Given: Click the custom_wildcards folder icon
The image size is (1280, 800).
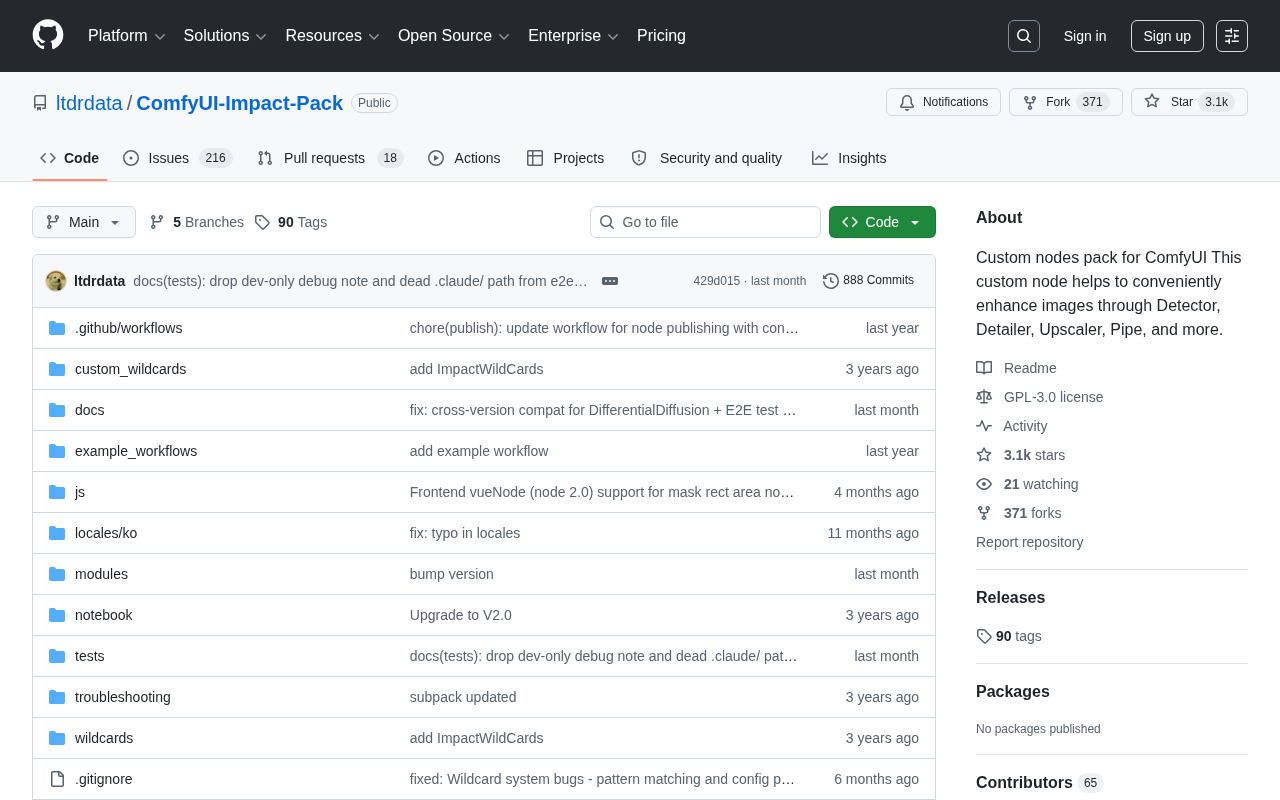Looking at the screenshot, I should coord(57,369).
